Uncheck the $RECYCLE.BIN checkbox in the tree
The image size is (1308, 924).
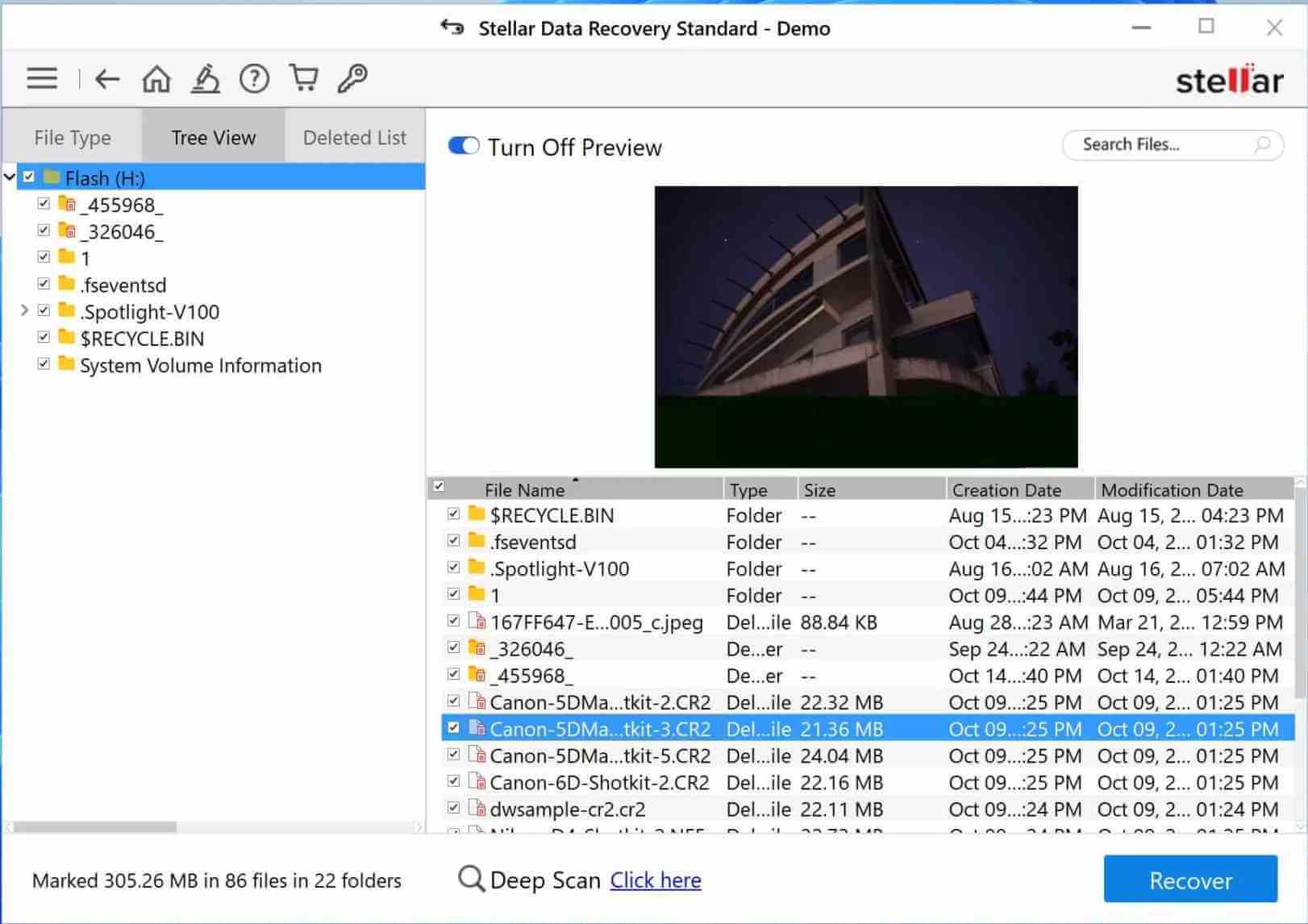pos(44,337)
